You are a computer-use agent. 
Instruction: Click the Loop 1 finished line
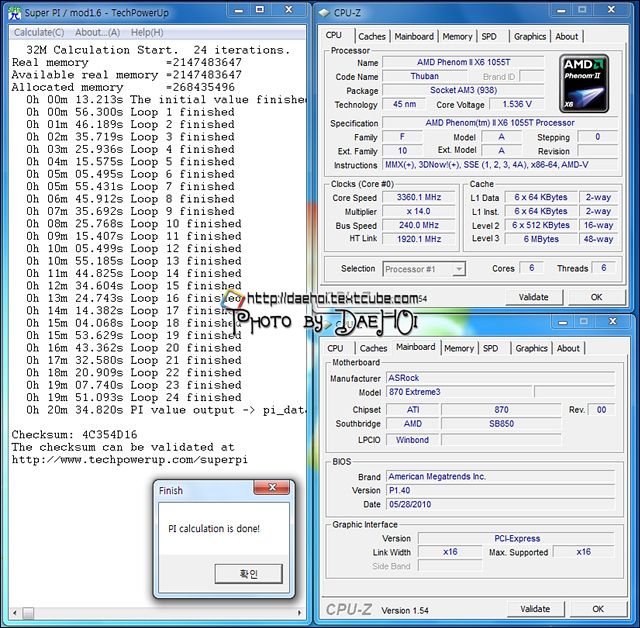130,112
